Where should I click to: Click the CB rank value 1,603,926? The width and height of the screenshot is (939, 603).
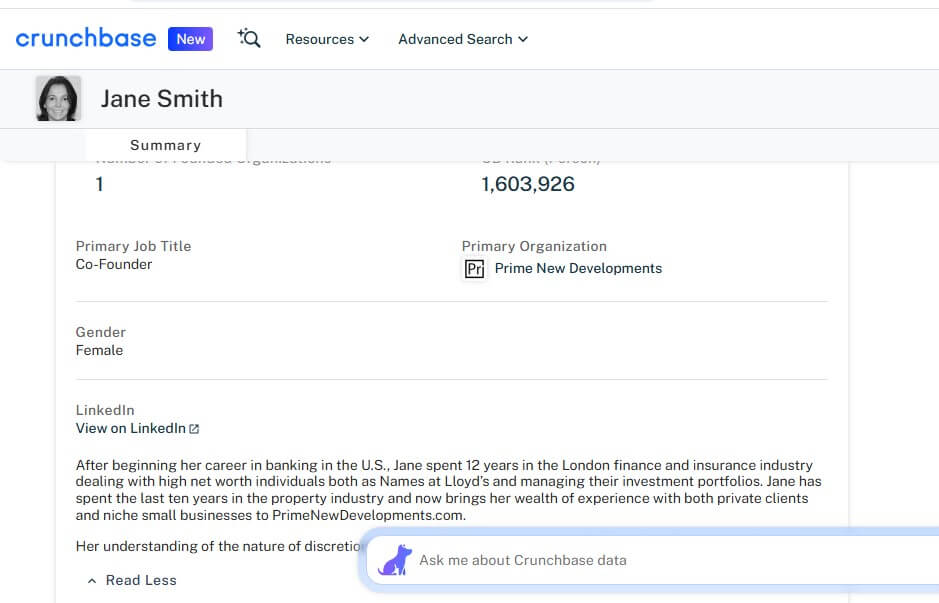(528, 184)
